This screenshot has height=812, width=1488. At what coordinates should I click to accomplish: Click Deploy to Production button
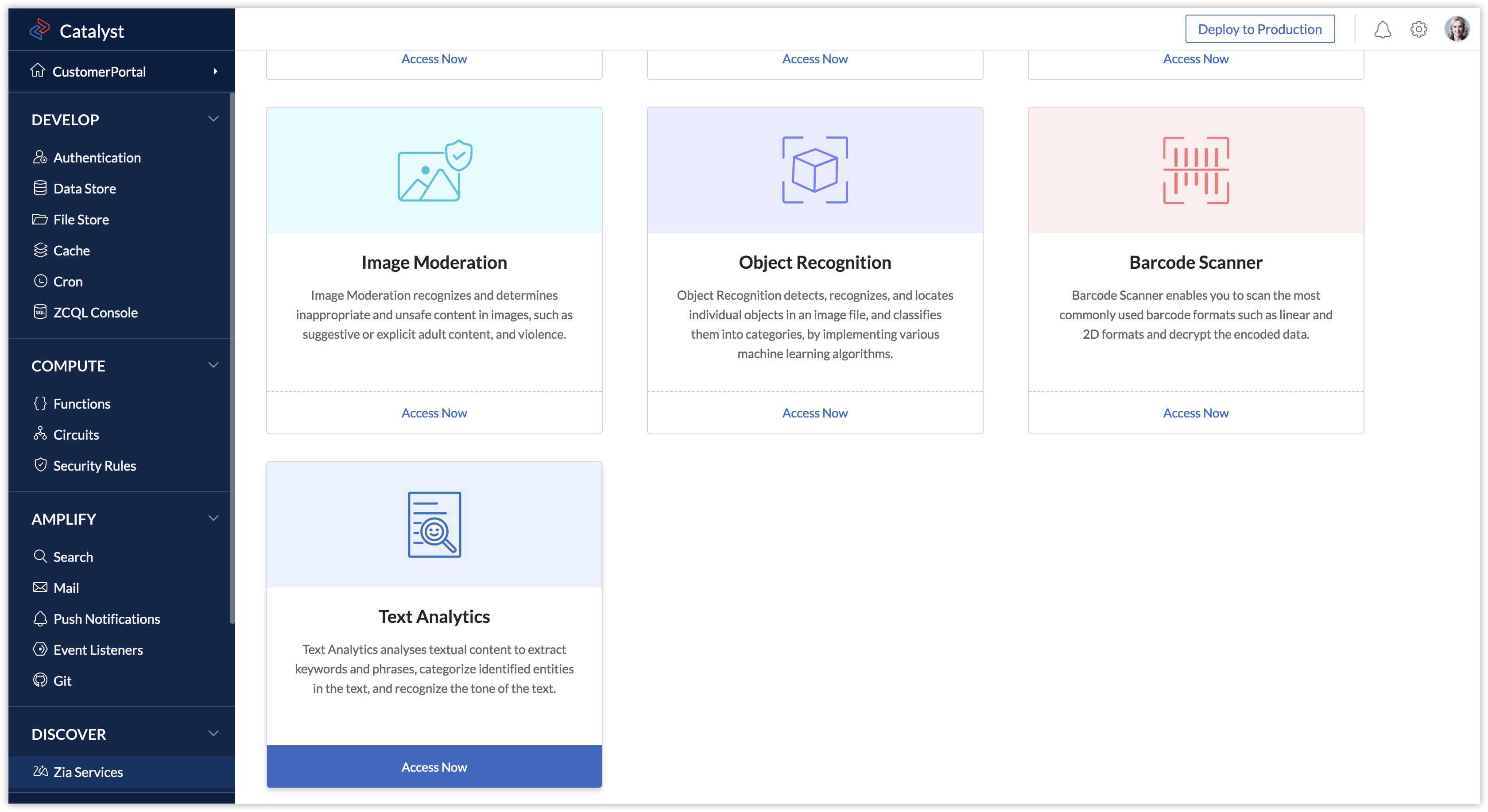point(1259,30)
